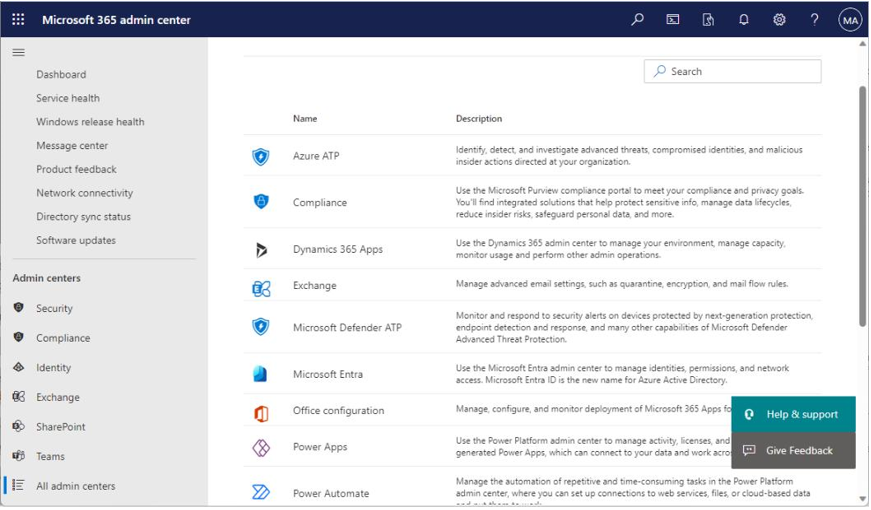Open Microsoft Defender ATP from the list
871x510 pixels.
(347, 328)
